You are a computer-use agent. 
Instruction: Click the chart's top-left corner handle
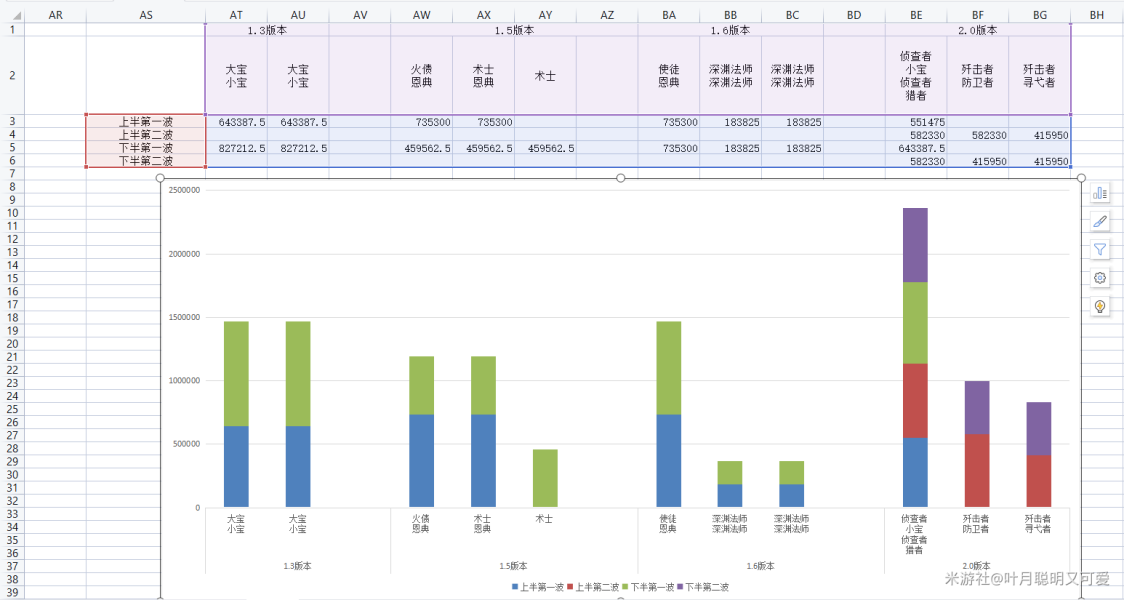(x=161, y=178)
